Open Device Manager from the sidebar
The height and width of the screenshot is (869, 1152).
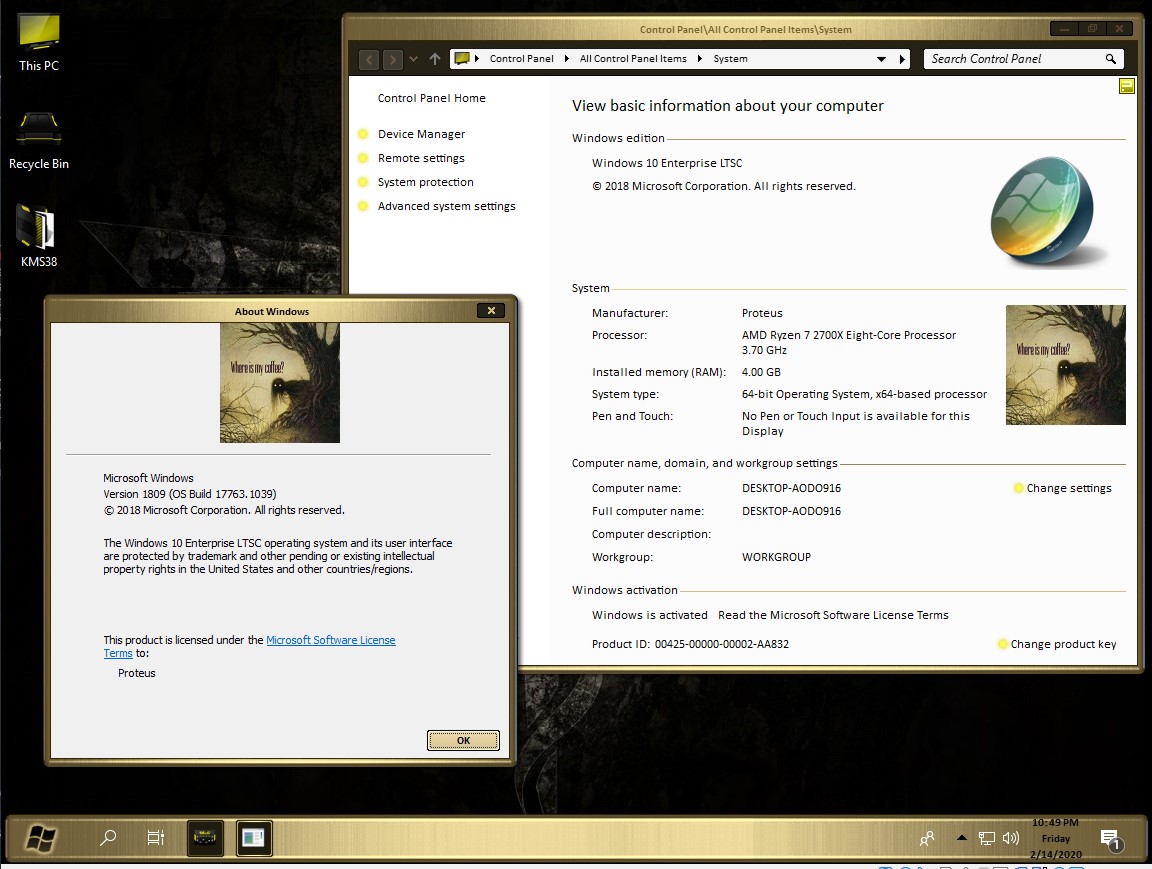421,134
